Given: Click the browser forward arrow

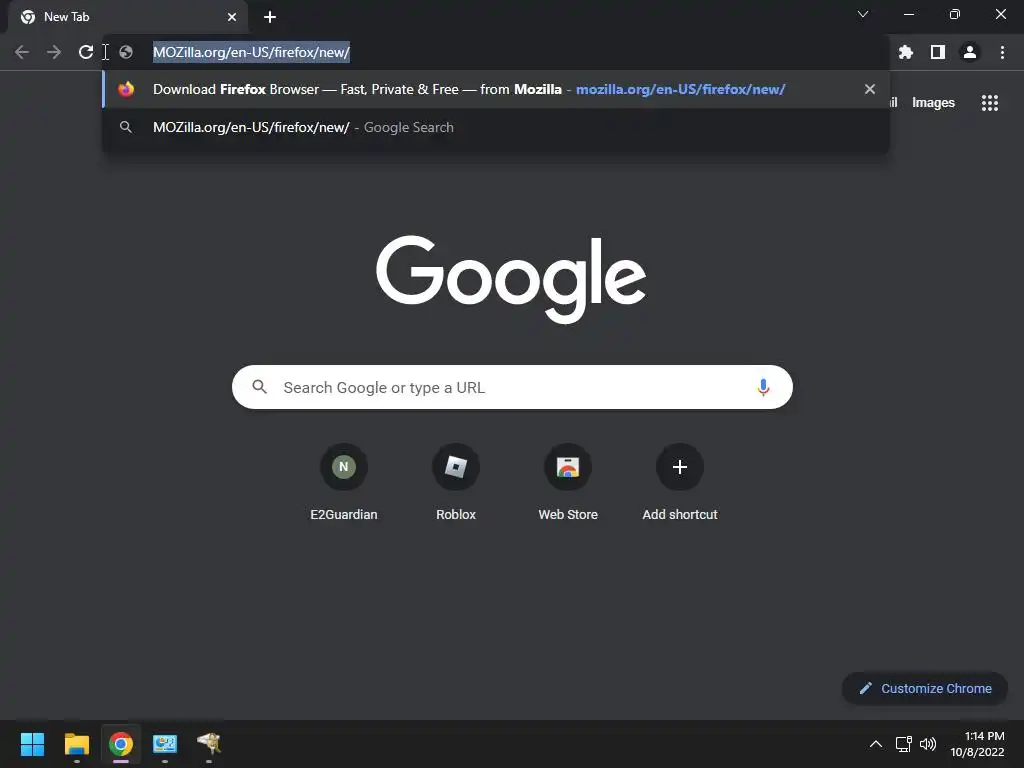Looking at the screenshot, I should 54,52.
